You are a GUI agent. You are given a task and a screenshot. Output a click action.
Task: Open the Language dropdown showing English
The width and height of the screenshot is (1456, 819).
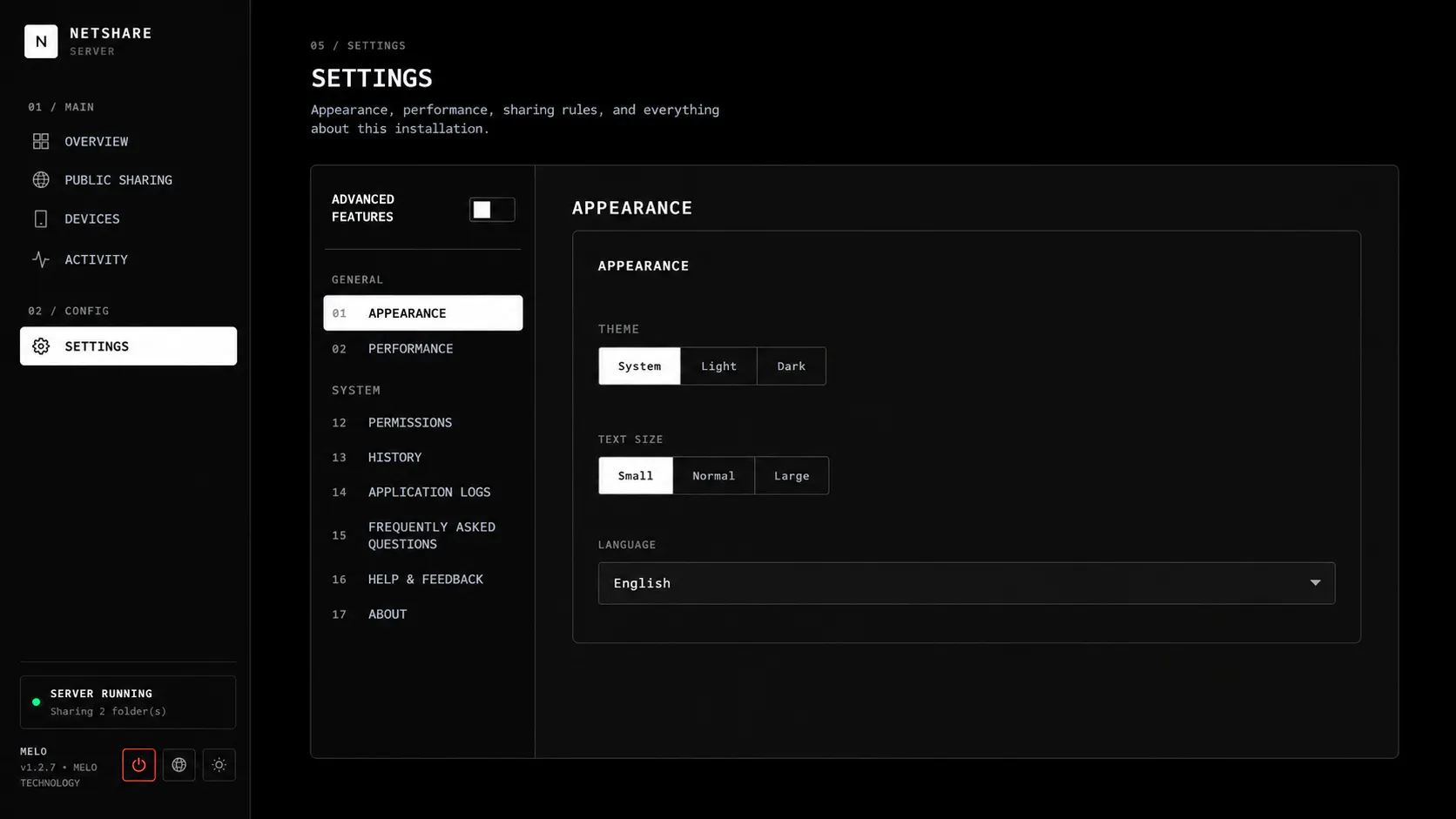[967, 583]
